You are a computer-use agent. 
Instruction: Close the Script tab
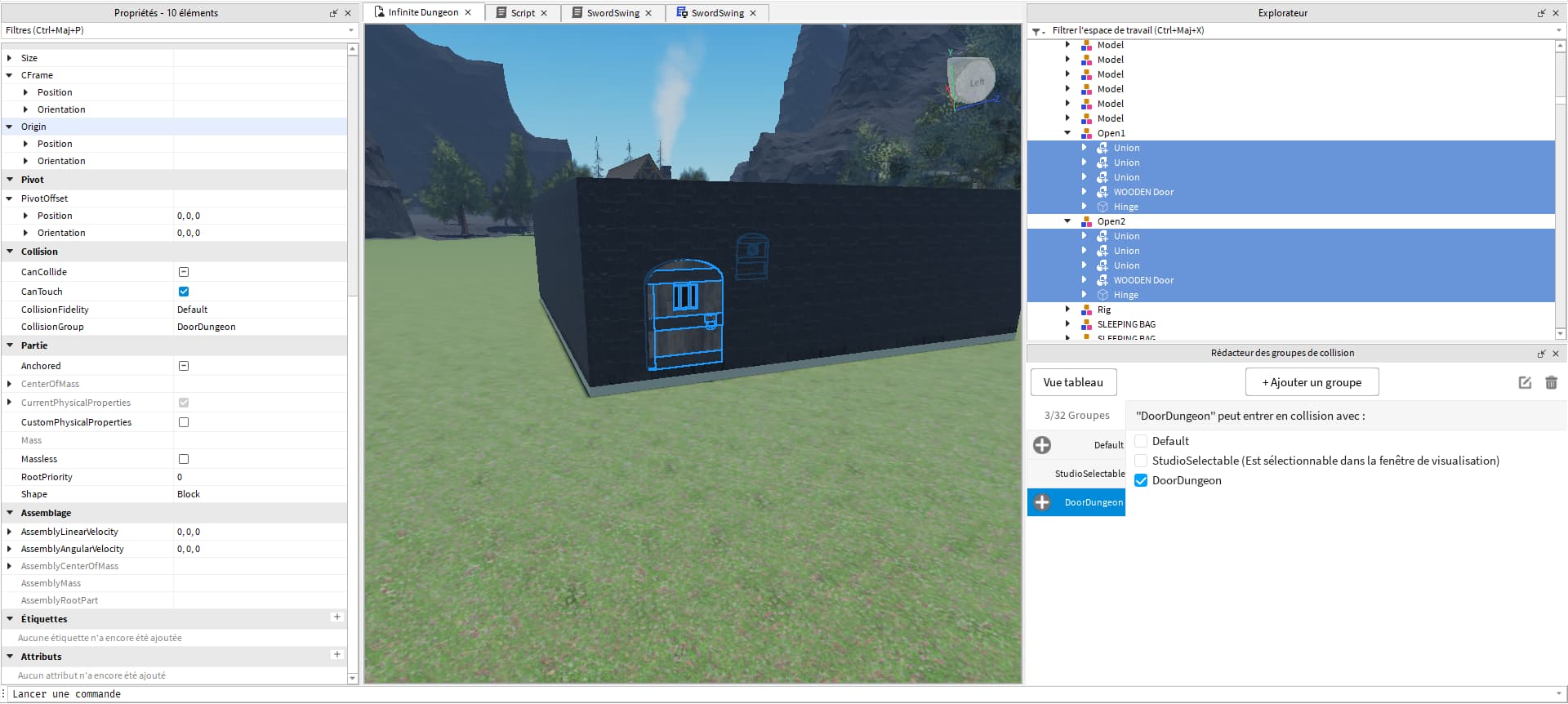(544, 13)
